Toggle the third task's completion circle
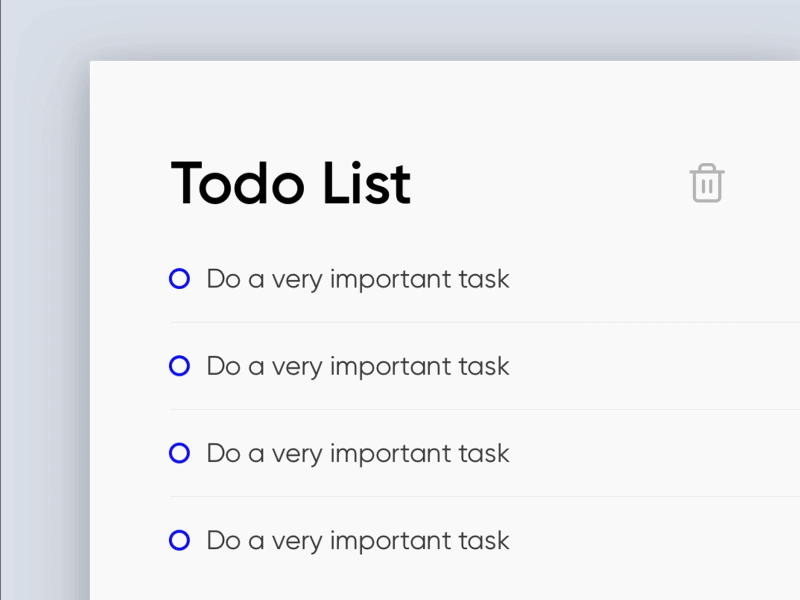Viewport: 800px width, 600px height. 179,453
